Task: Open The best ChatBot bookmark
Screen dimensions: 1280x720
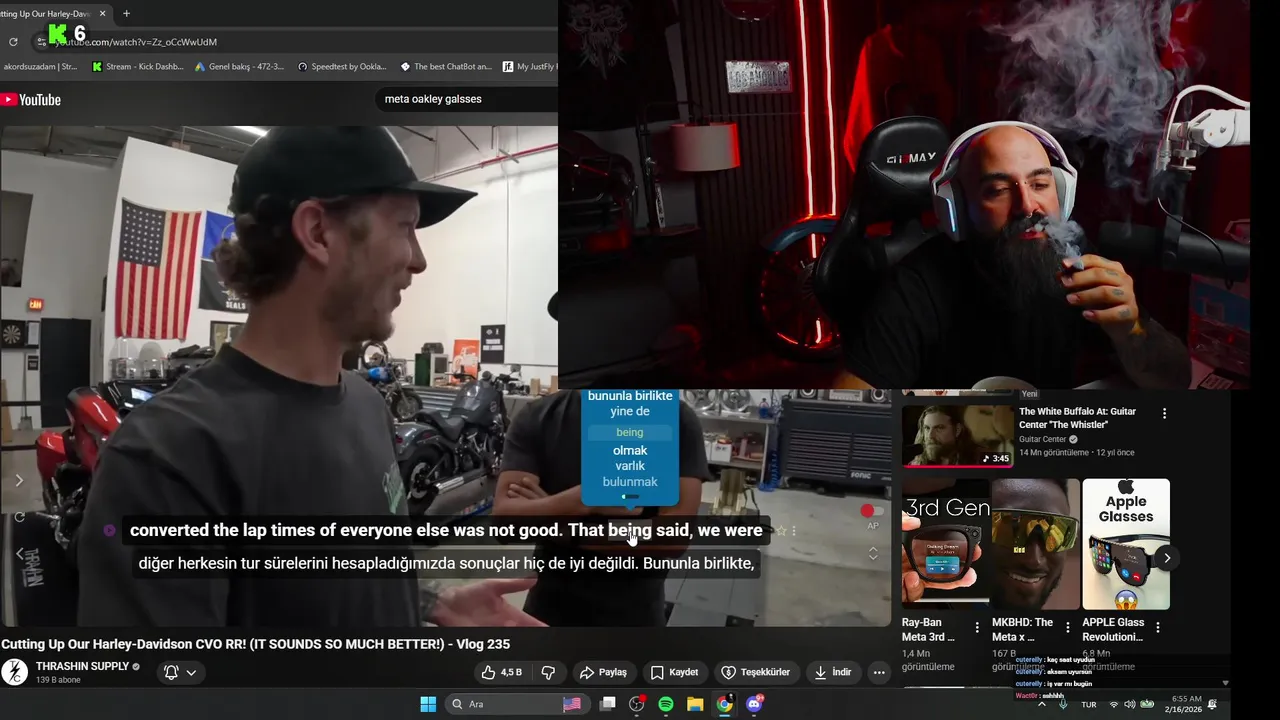Action: click(446, 67)
